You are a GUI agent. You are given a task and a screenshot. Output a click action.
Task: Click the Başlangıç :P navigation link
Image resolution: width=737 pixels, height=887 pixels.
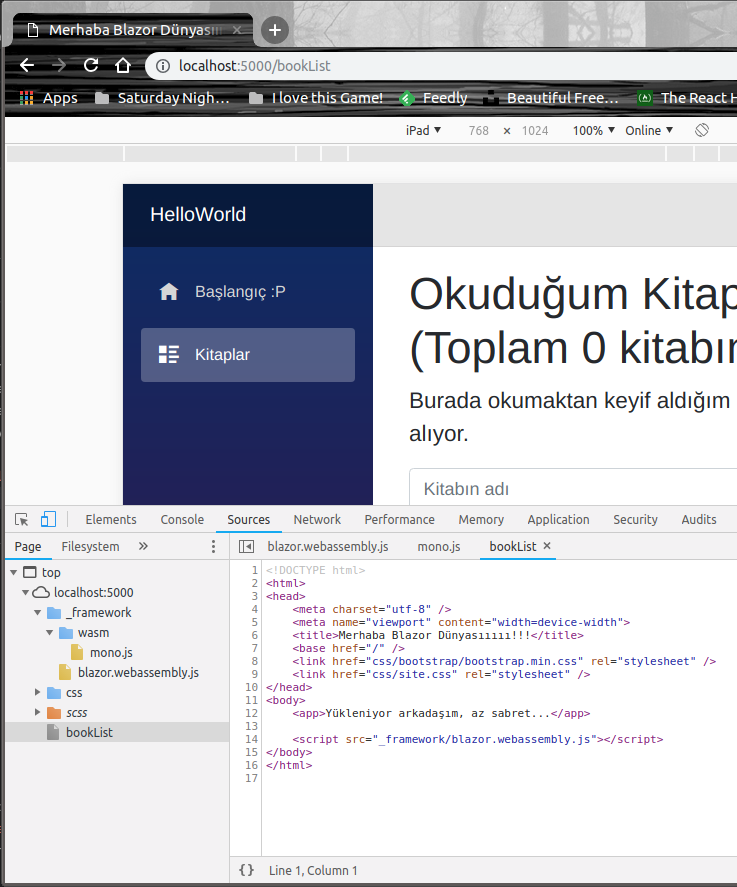pyautogui.click(x=240, y=292)
